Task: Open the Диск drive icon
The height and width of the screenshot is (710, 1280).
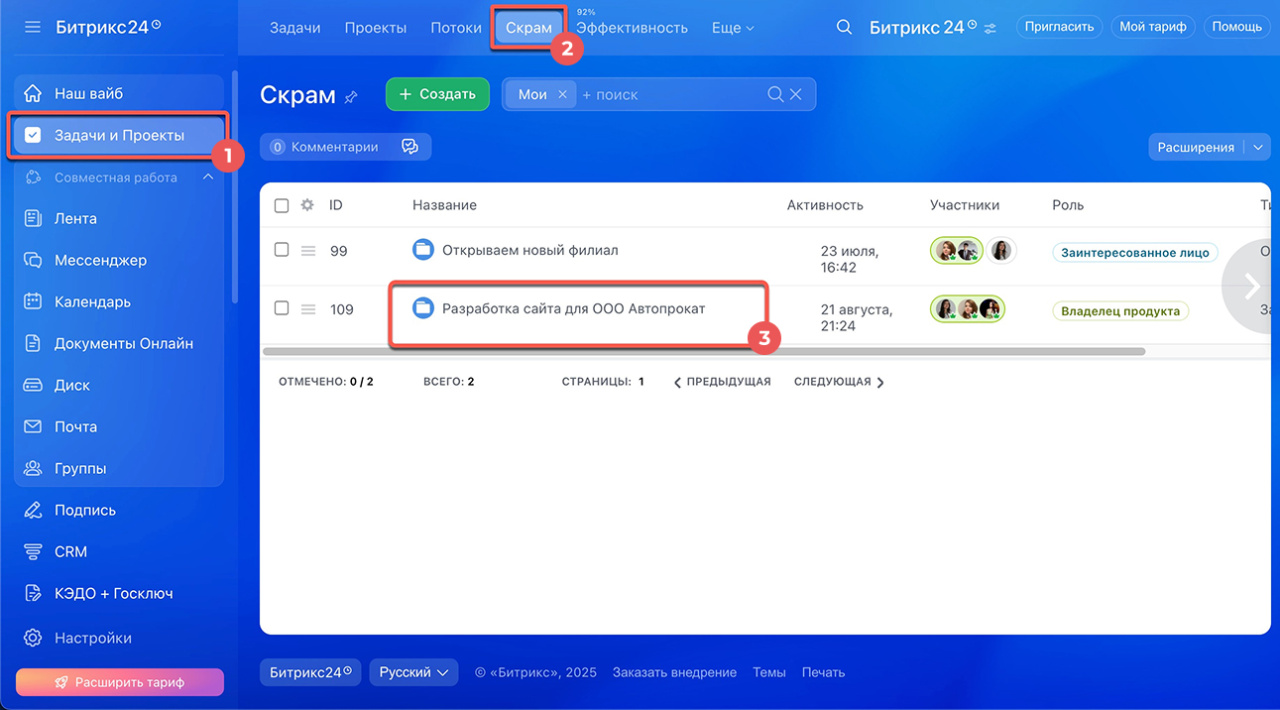Action: (x=33, y=385)
